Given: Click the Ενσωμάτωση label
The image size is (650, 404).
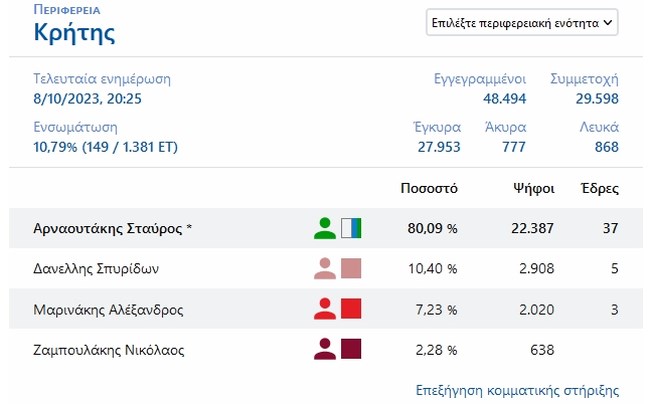Looking at the screenshot, I should 75,127.
